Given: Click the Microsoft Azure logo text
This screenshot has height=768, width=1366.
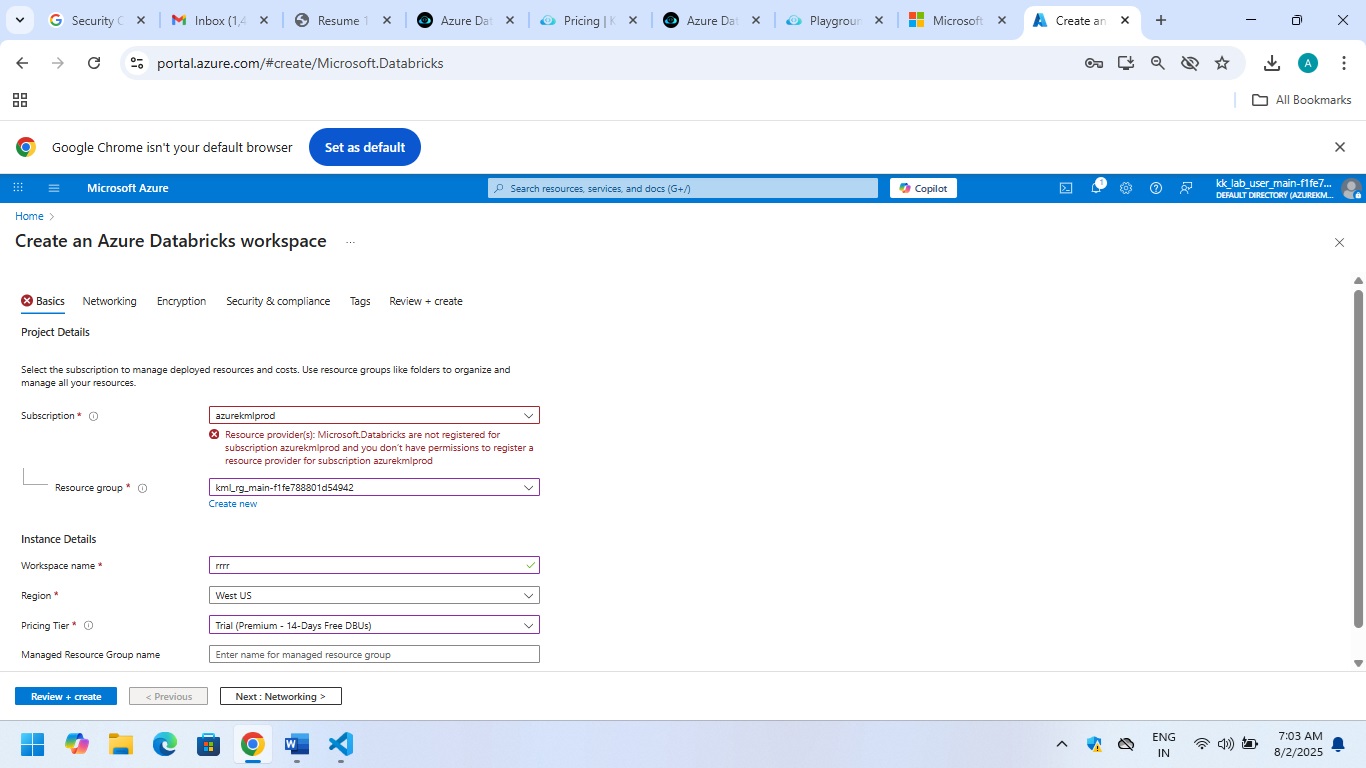Looking at the screenshot, I should 128,188.
